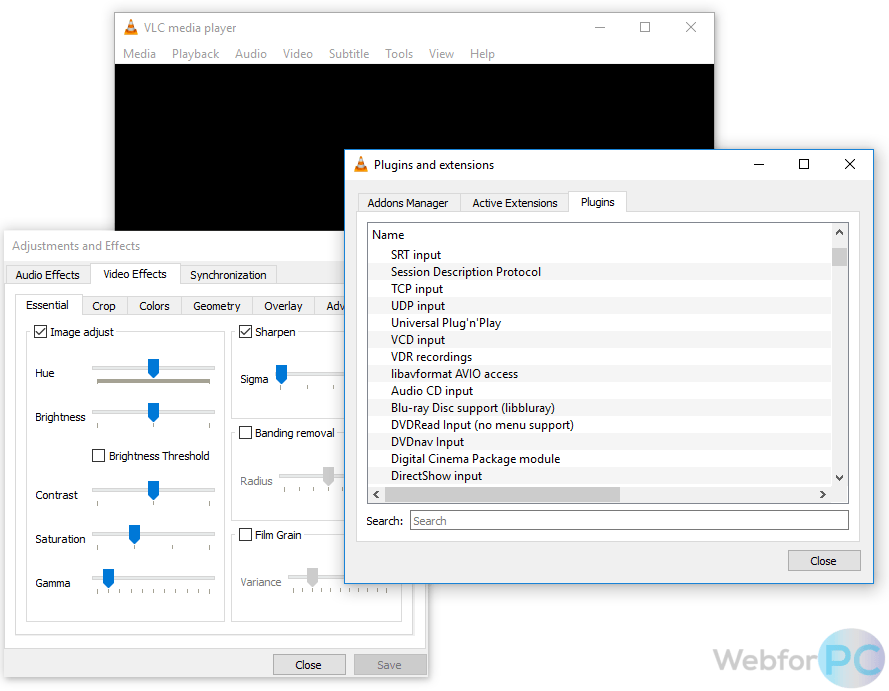Open the Crop tab in Video Effects

coord(104,305)
